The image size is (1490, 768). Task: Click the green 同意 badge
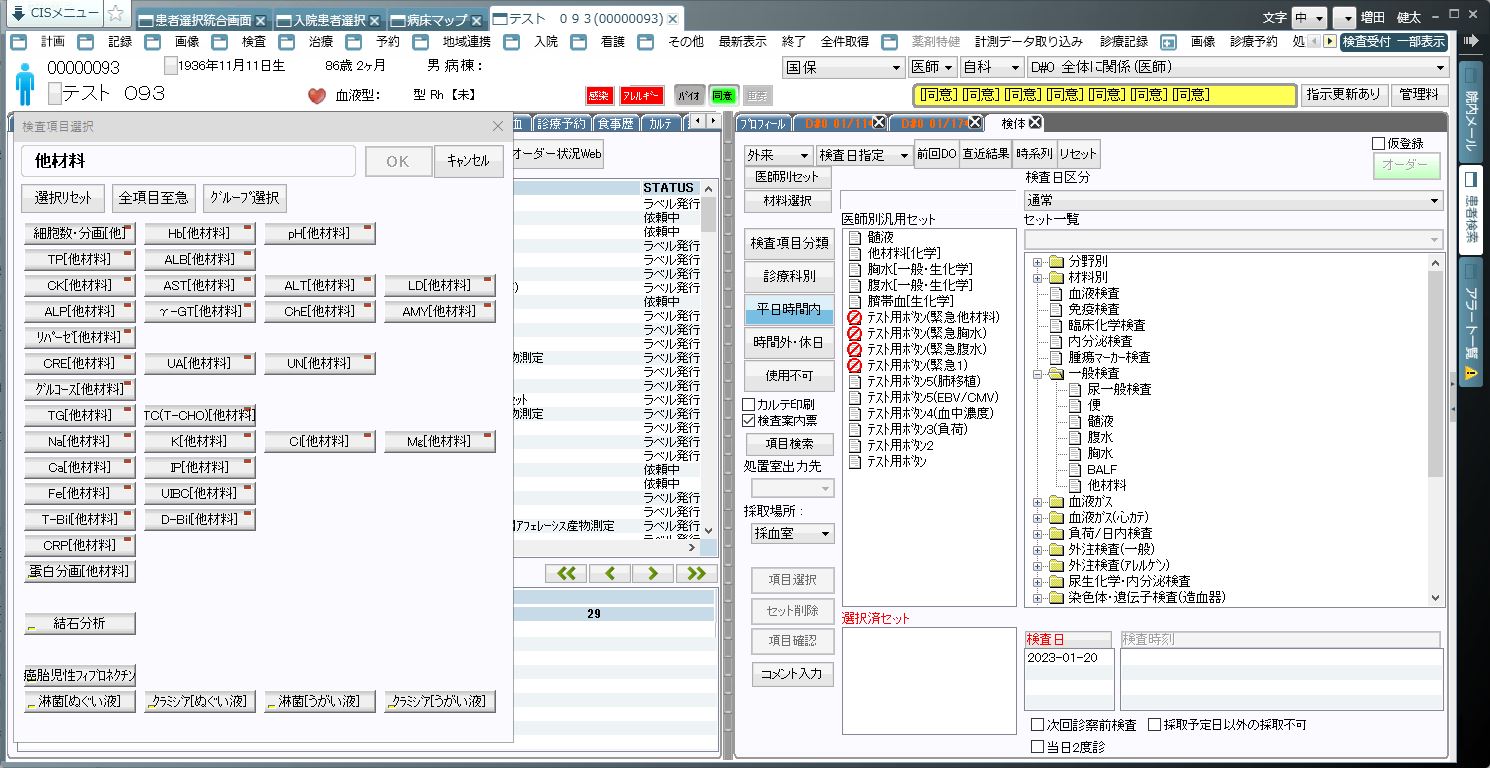(x=723, y=95)
